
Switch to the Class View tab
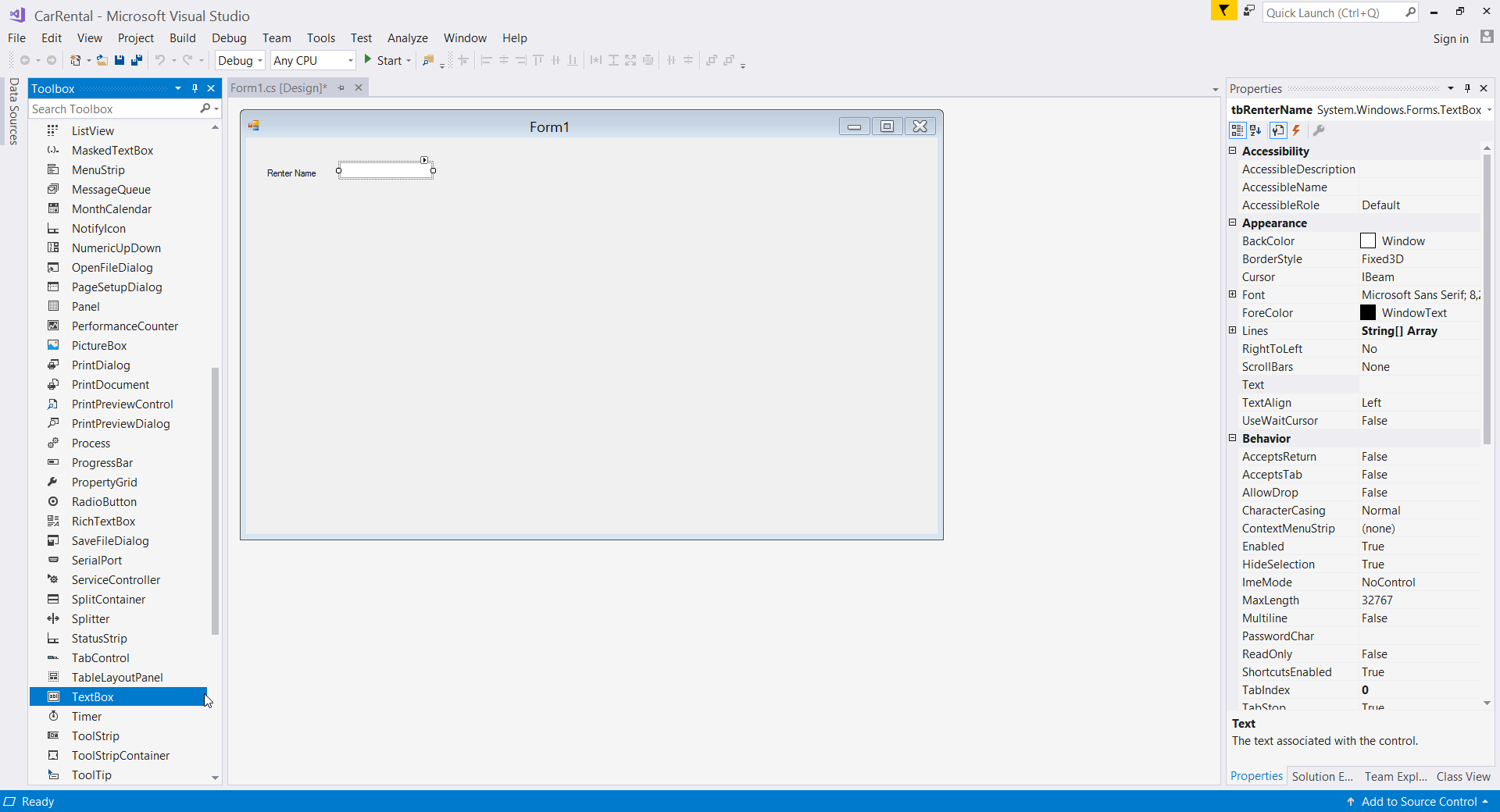[1463, 777]
